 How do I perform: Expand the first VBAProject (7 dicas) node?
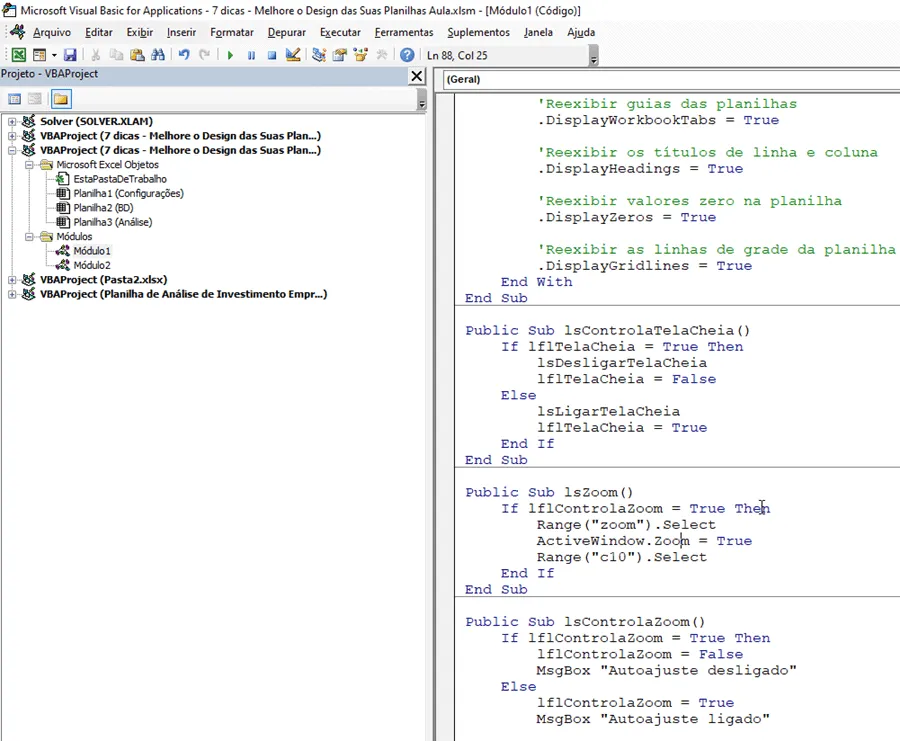(11, 136)
